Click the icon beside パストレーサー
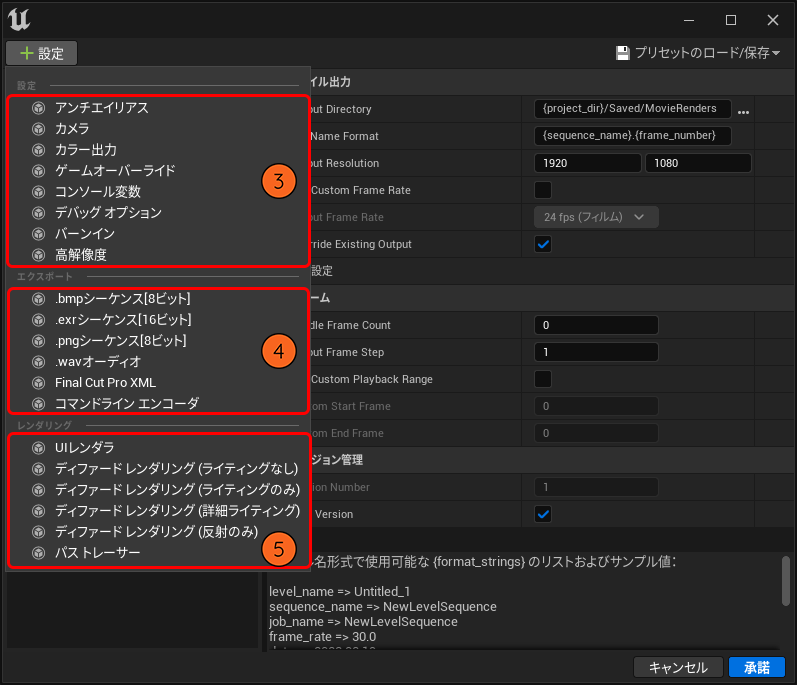This screenshot has height=685, width=797. (39, 553)
